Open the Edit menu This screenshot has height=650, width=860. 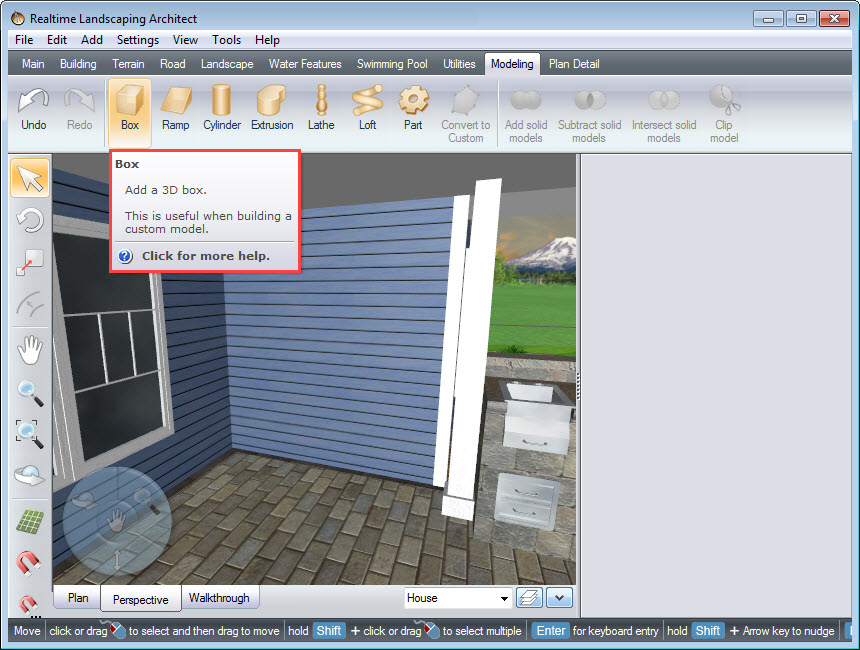click(56, 40)
